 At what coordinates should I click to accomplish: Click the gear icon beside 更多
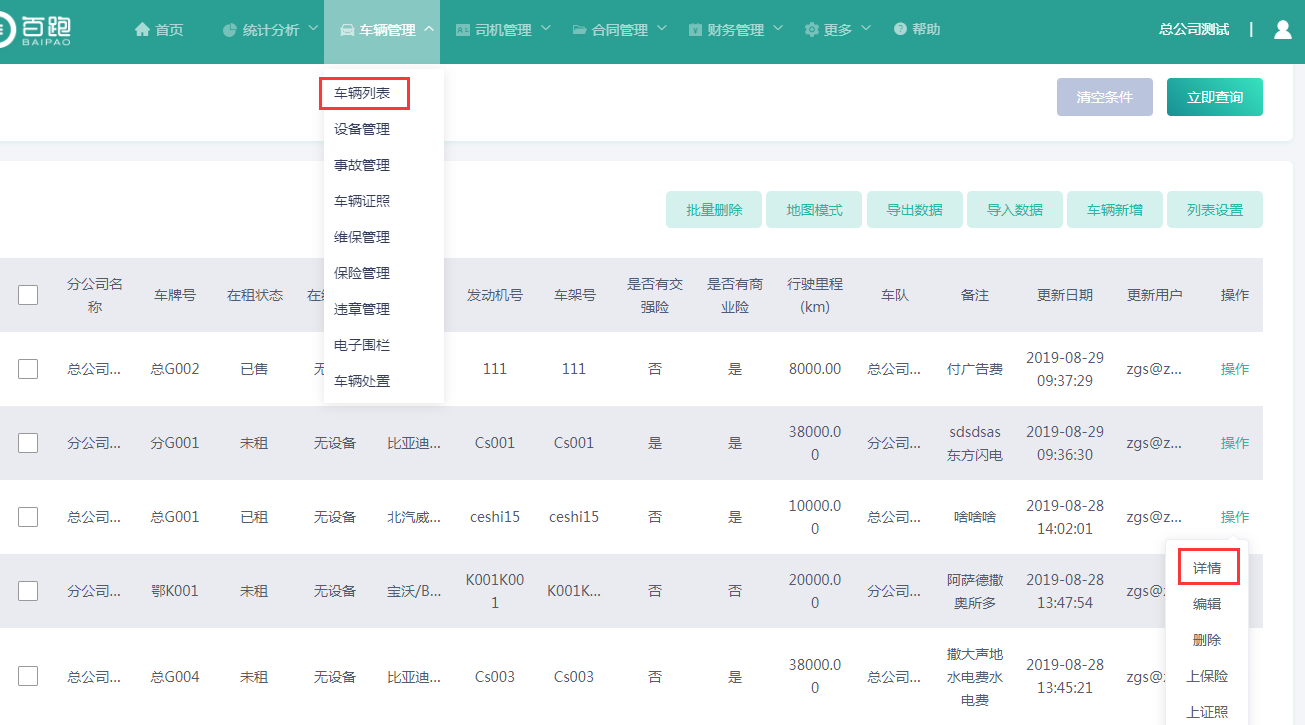click(x=811, y=30)
